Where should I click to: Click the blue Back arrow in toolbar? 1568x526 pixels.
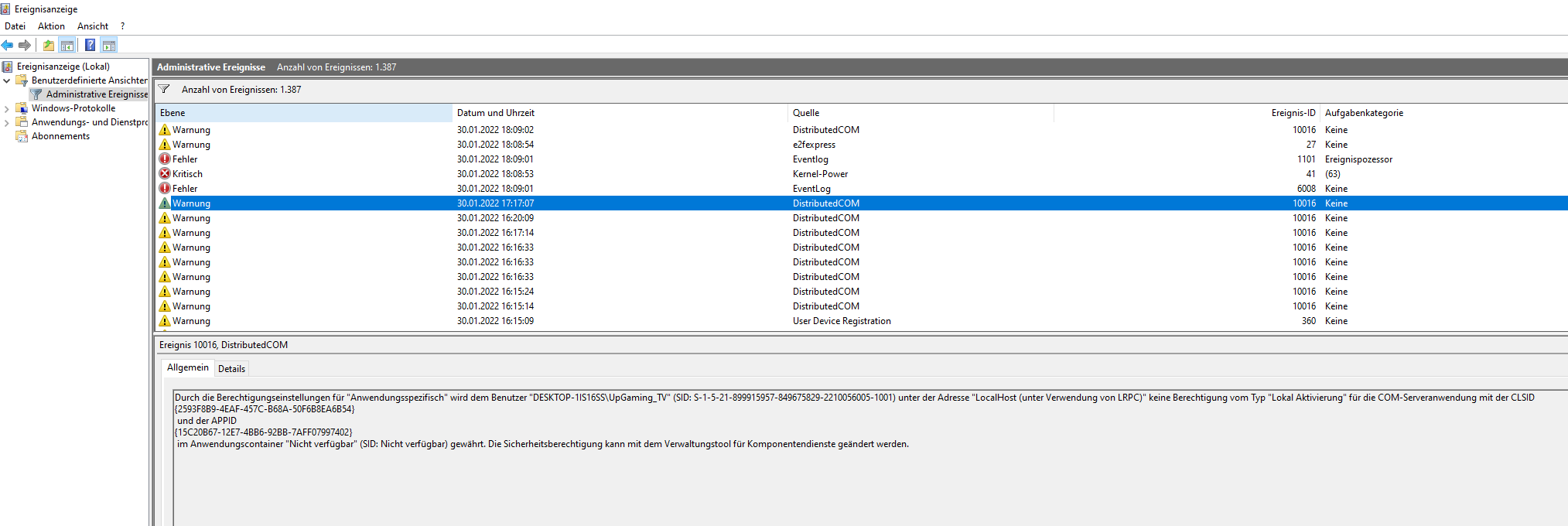click(x=8, y=46)
